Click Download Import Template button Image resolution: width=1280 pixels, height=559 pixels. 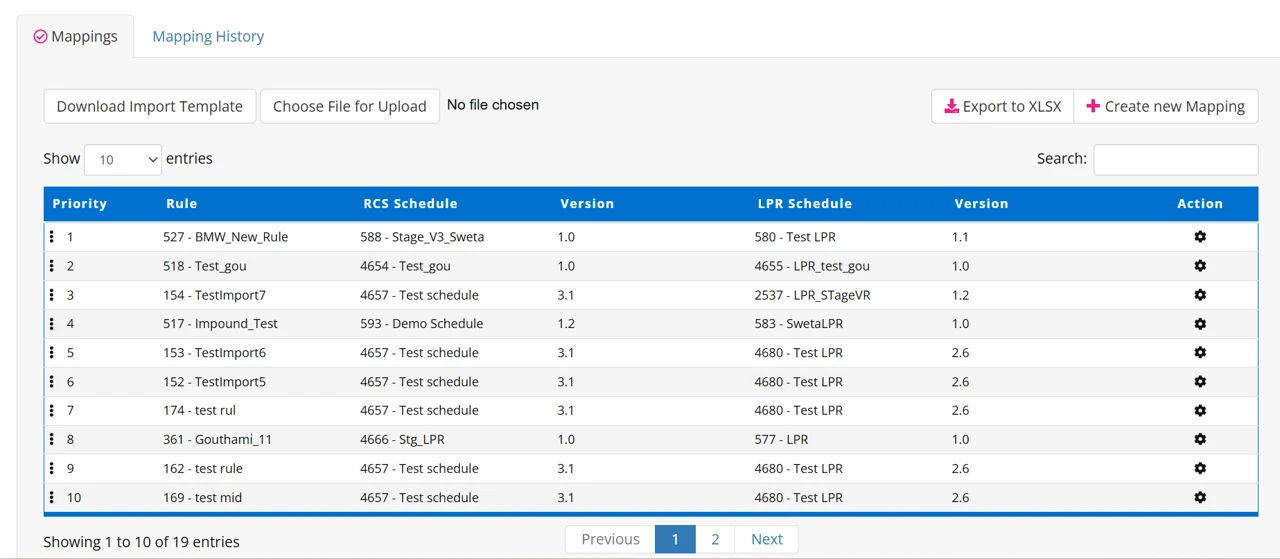click(150, 106)
